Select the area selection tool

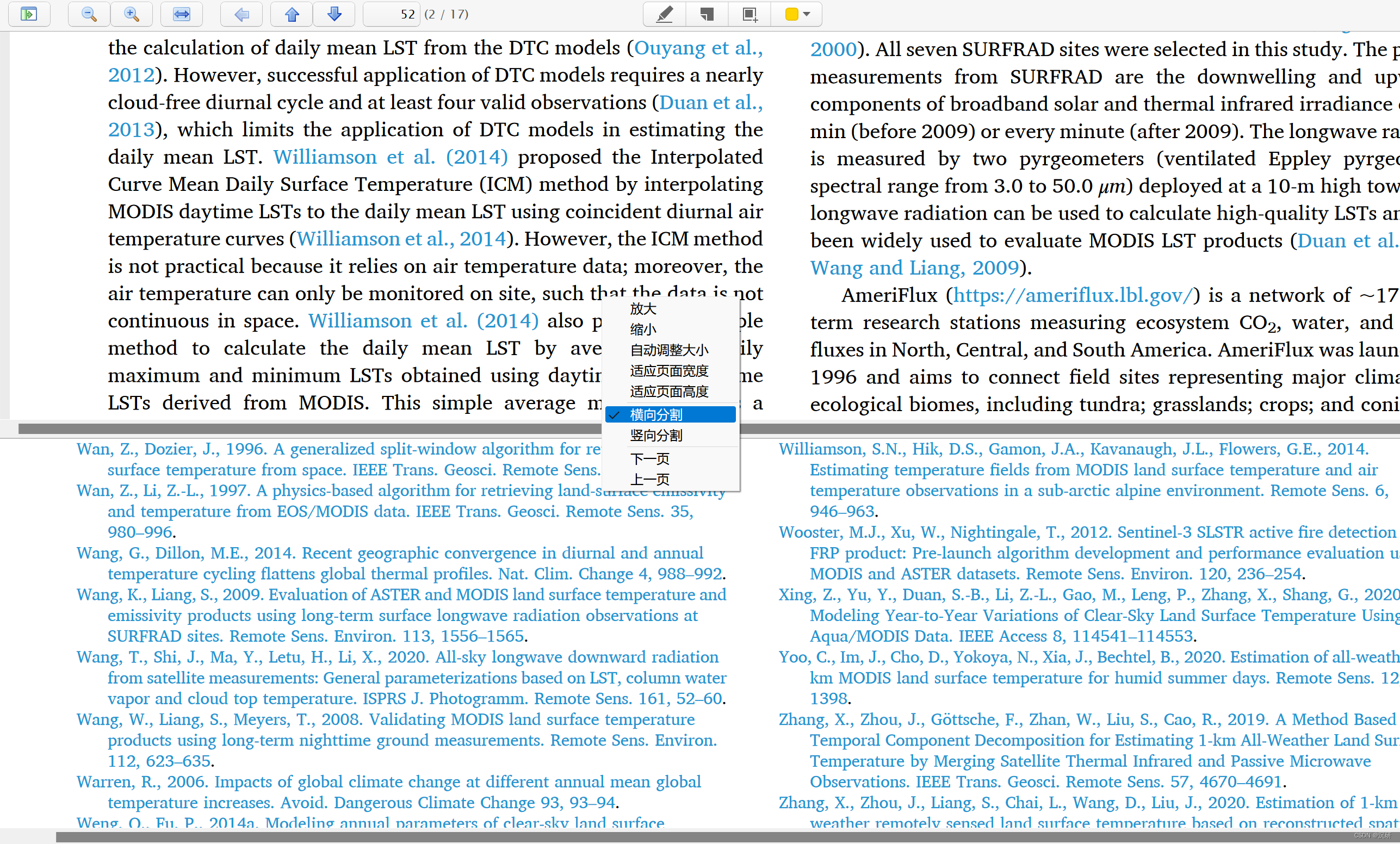749,14
